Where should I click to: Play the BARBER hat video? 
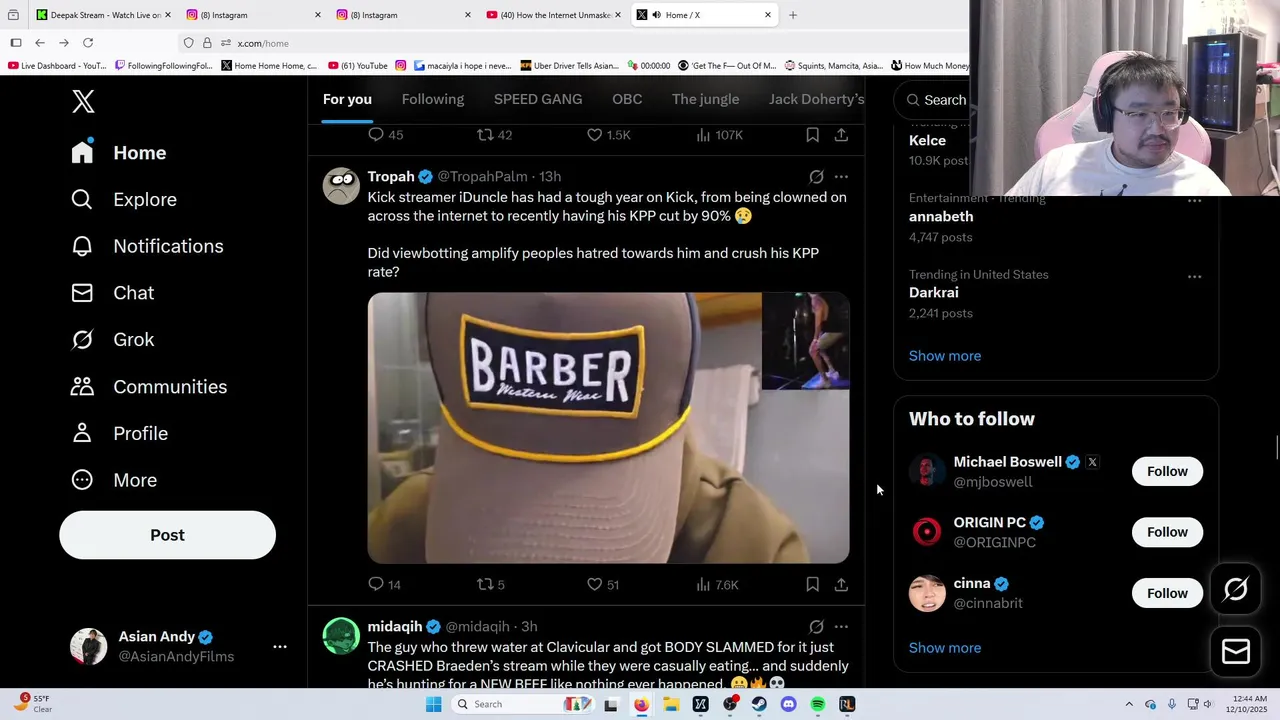click(608, 428)
